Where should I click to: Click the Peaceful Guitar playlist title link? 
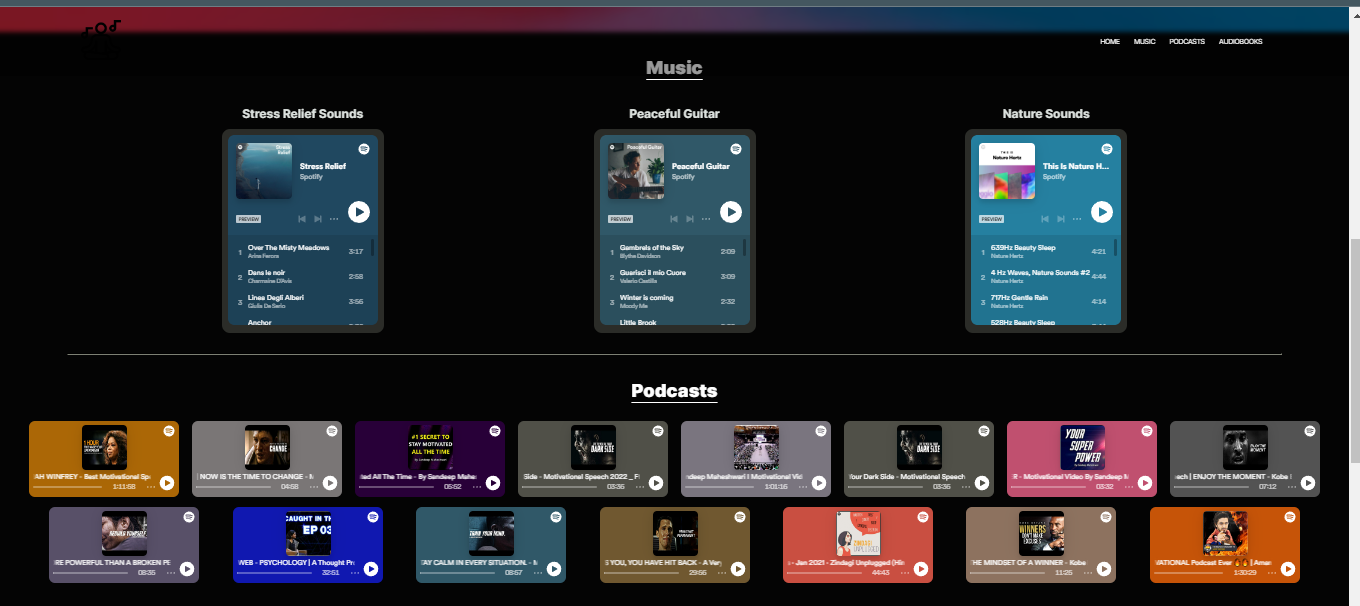[701, 167]
